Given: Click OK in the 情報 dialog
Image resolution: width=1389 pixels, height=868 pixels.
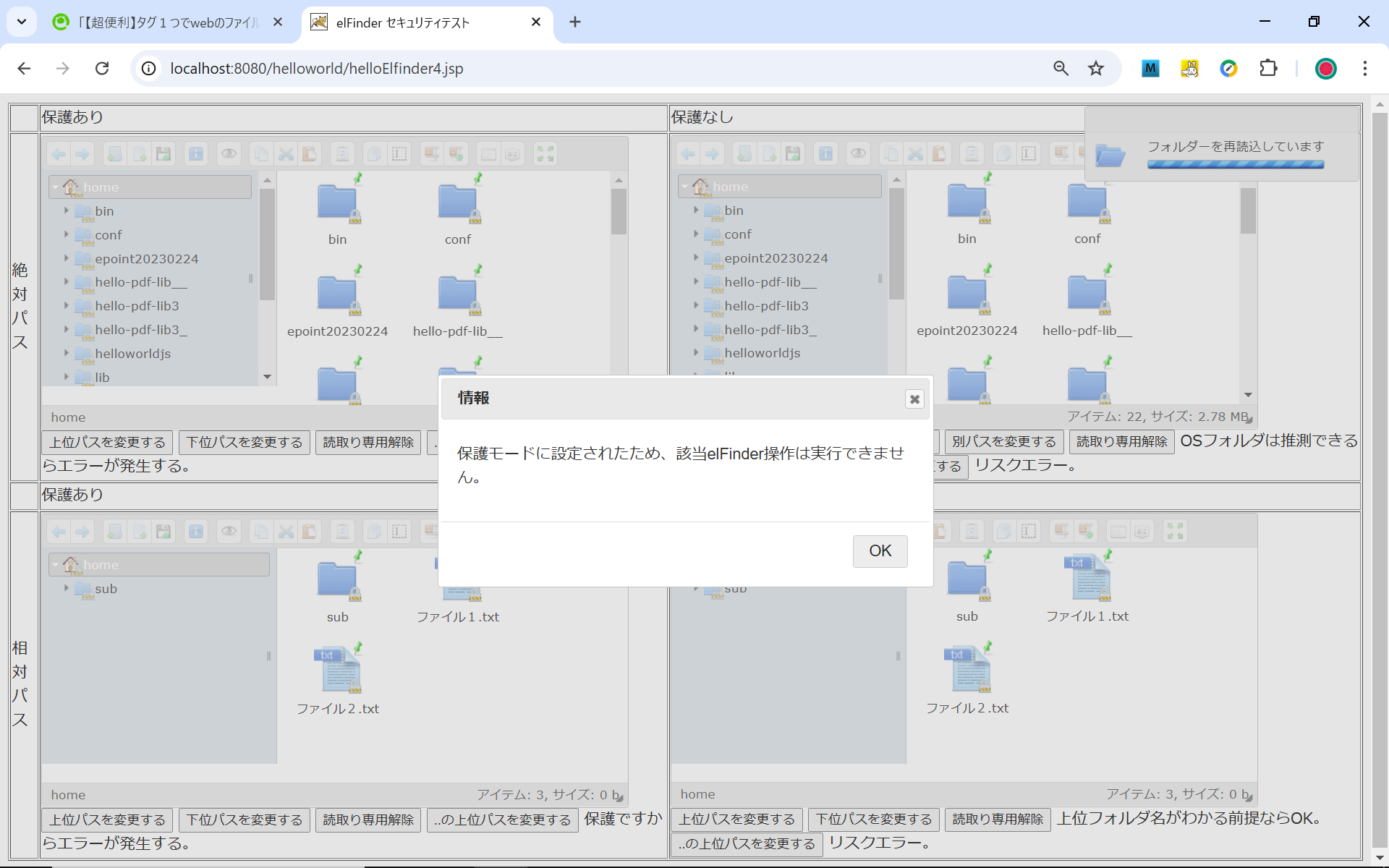Looking at the screenshot, I should [x=880, y=551].
